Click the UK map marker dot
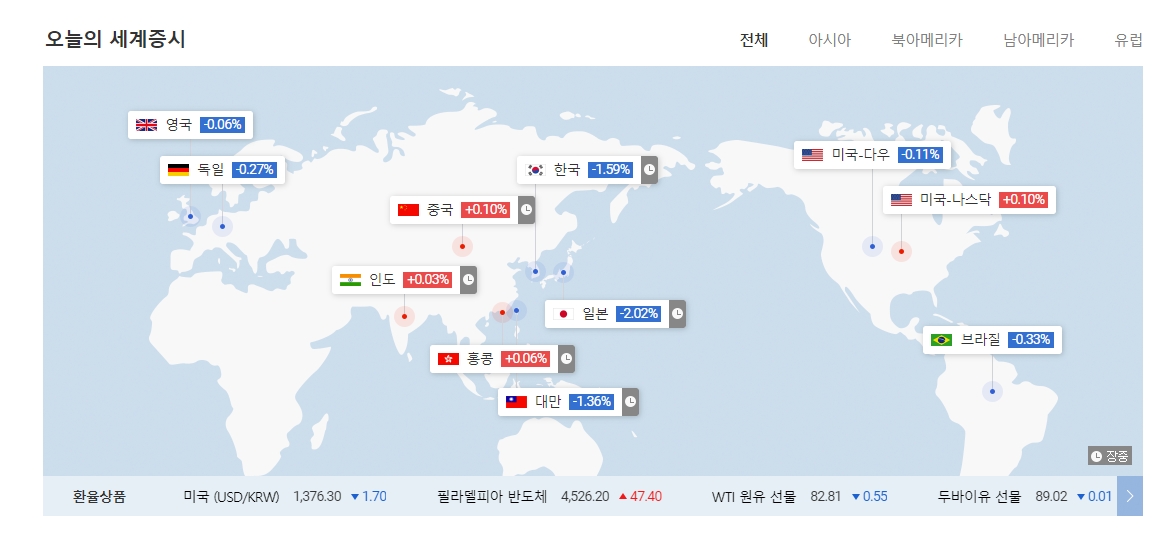This screenshot has width=1171, height=545. [190, 217]
